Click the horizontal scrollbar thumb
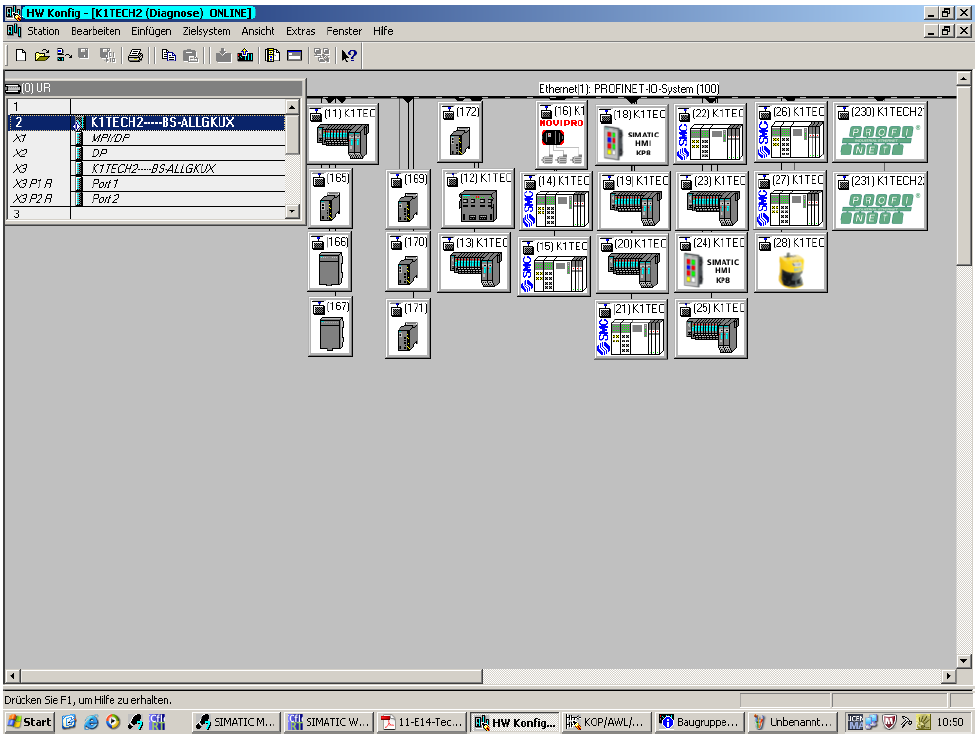978x736 pixels. [251, 675]
